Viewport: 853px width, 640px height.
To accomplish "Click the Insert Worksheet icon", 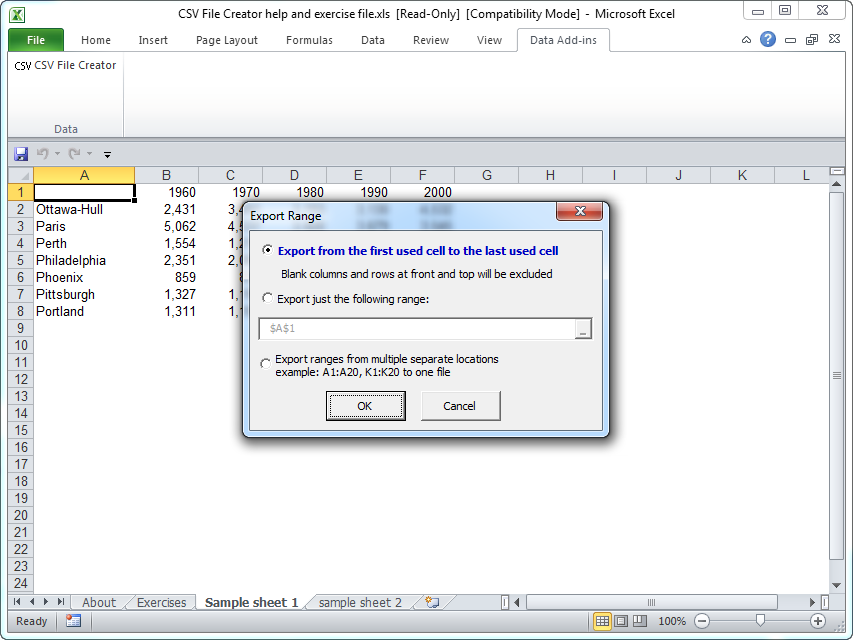I will [432, 602].
